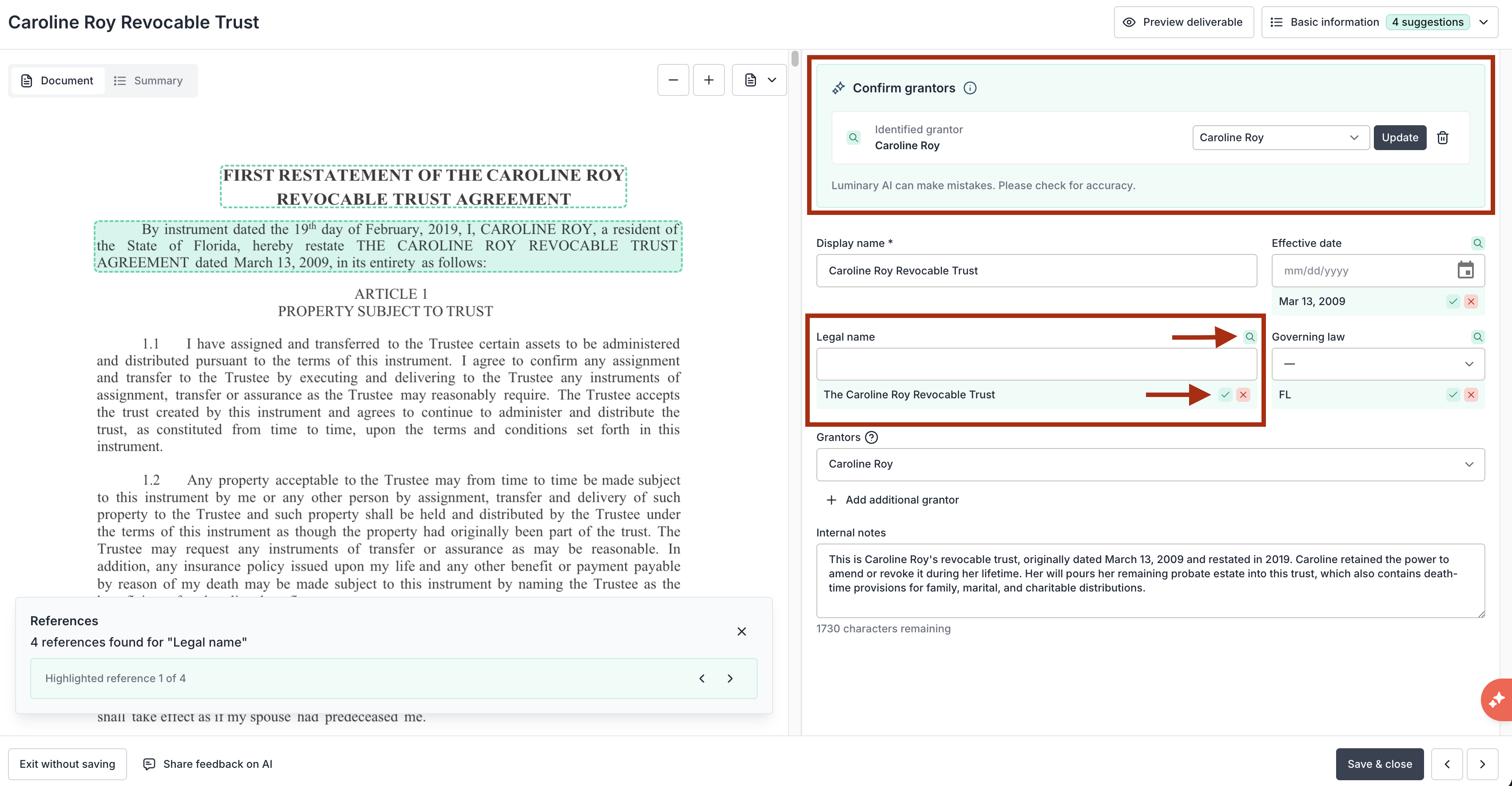The image size is (1512, 786).
Task: Click the 'Mar 13, 2009' suggestion text
Action: pyautogui.click(x=1312, y=302)
